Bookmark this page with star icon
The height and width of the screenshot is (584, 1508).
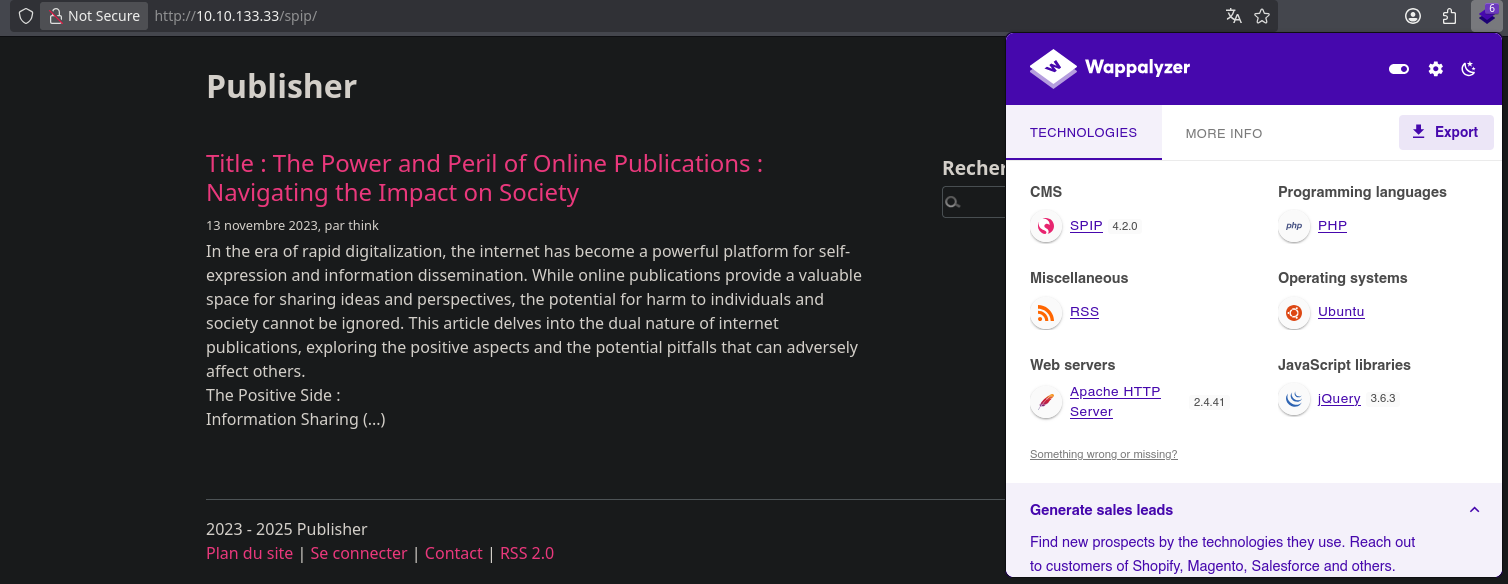click(x=1262, y=16)
